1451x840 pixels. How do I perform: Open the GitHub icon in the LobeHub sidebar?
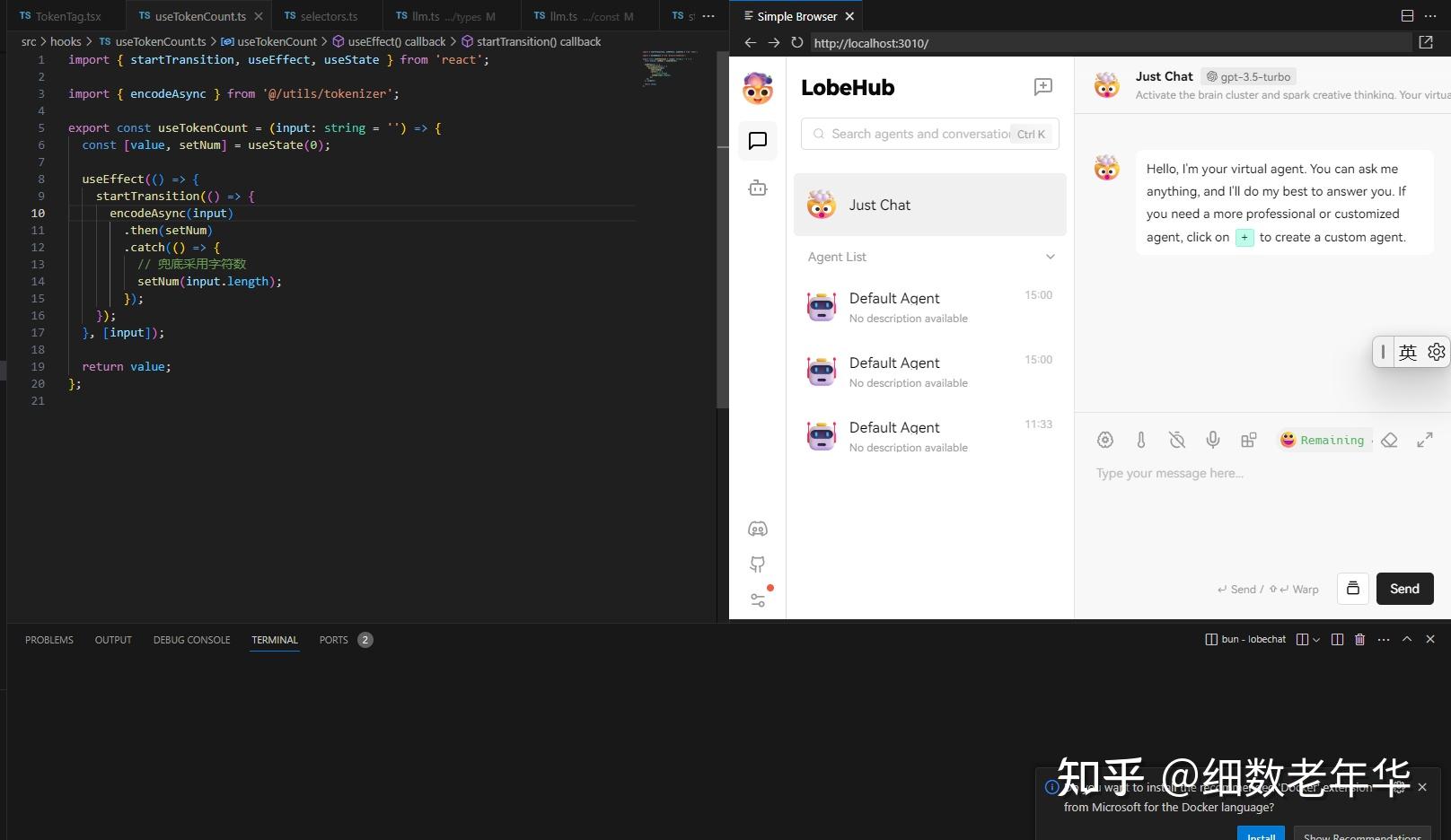758,564
